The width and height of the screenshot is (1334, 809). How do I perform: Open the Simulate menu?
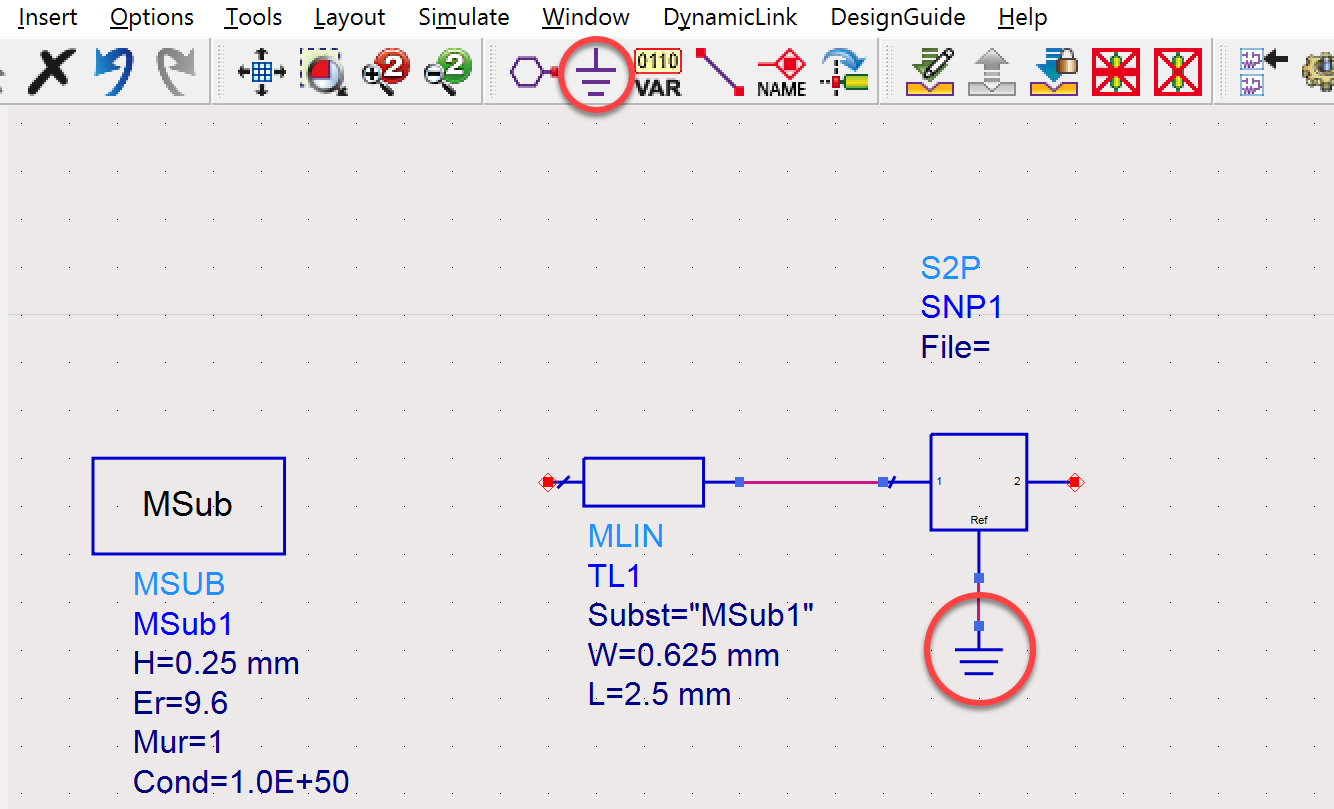click(x=463, y=17)
